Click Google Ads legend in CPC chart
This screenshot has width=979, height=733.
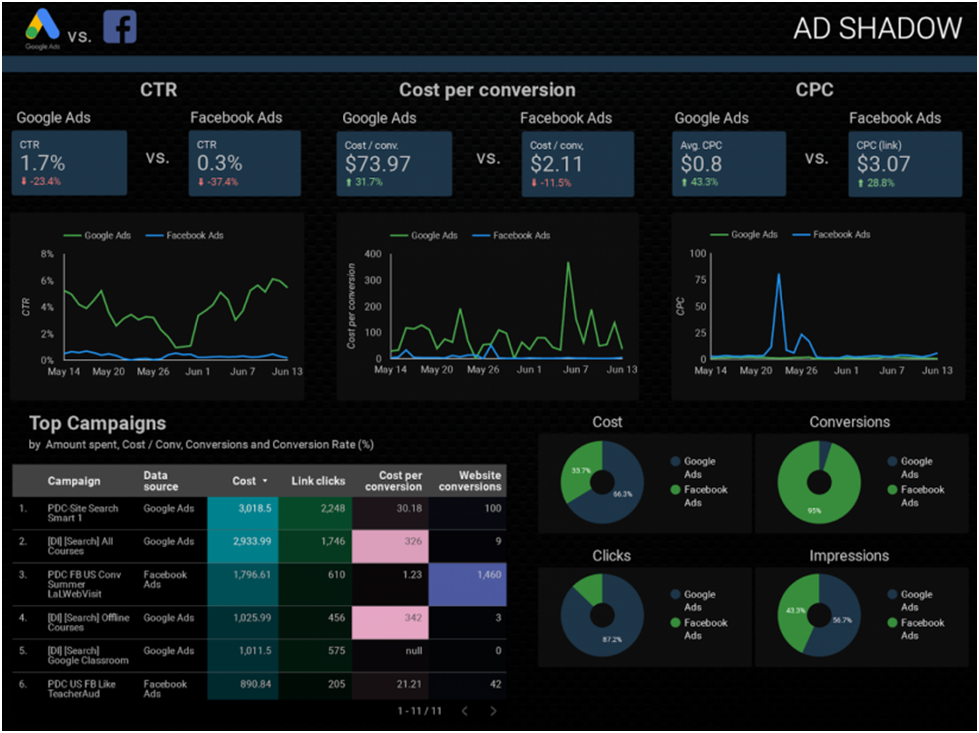[x=744, y=235]
